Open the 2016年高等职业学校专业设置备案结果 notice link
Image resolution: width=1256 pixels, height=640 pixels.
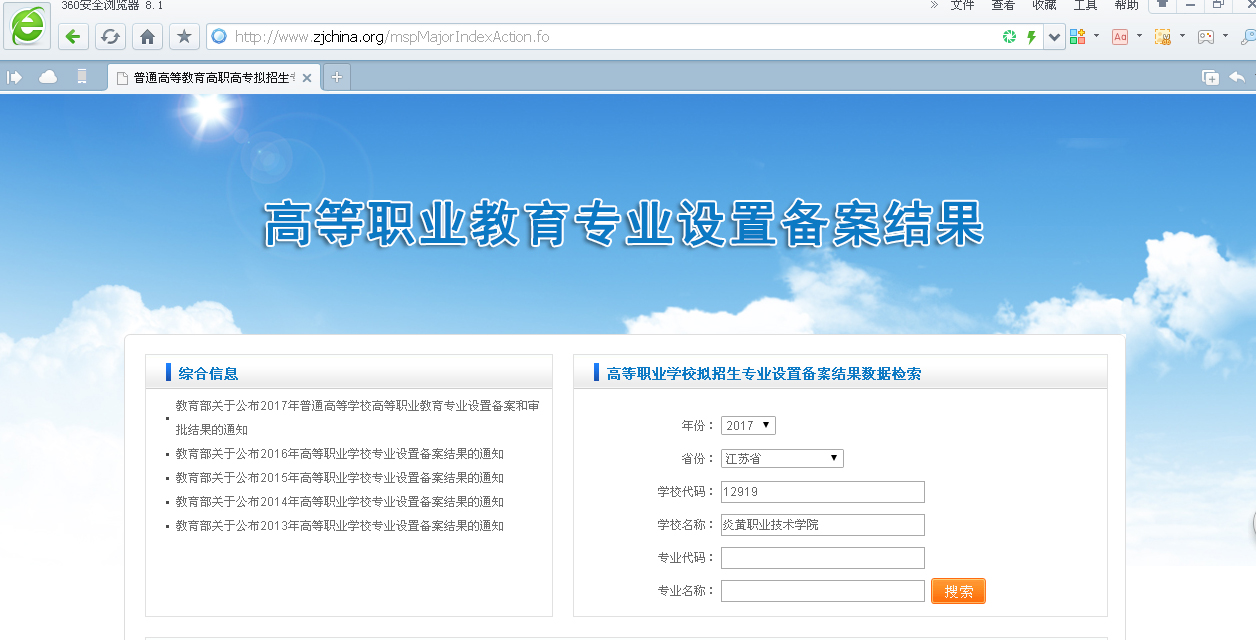[339, 454]
